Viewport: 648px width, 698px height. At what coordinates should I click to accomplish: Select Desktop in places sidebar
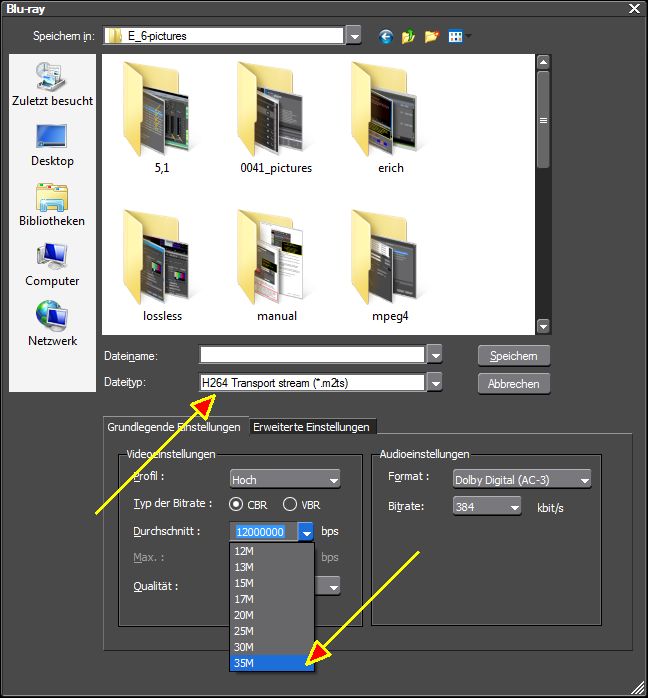pyautogui.click(x=52, y=145)
